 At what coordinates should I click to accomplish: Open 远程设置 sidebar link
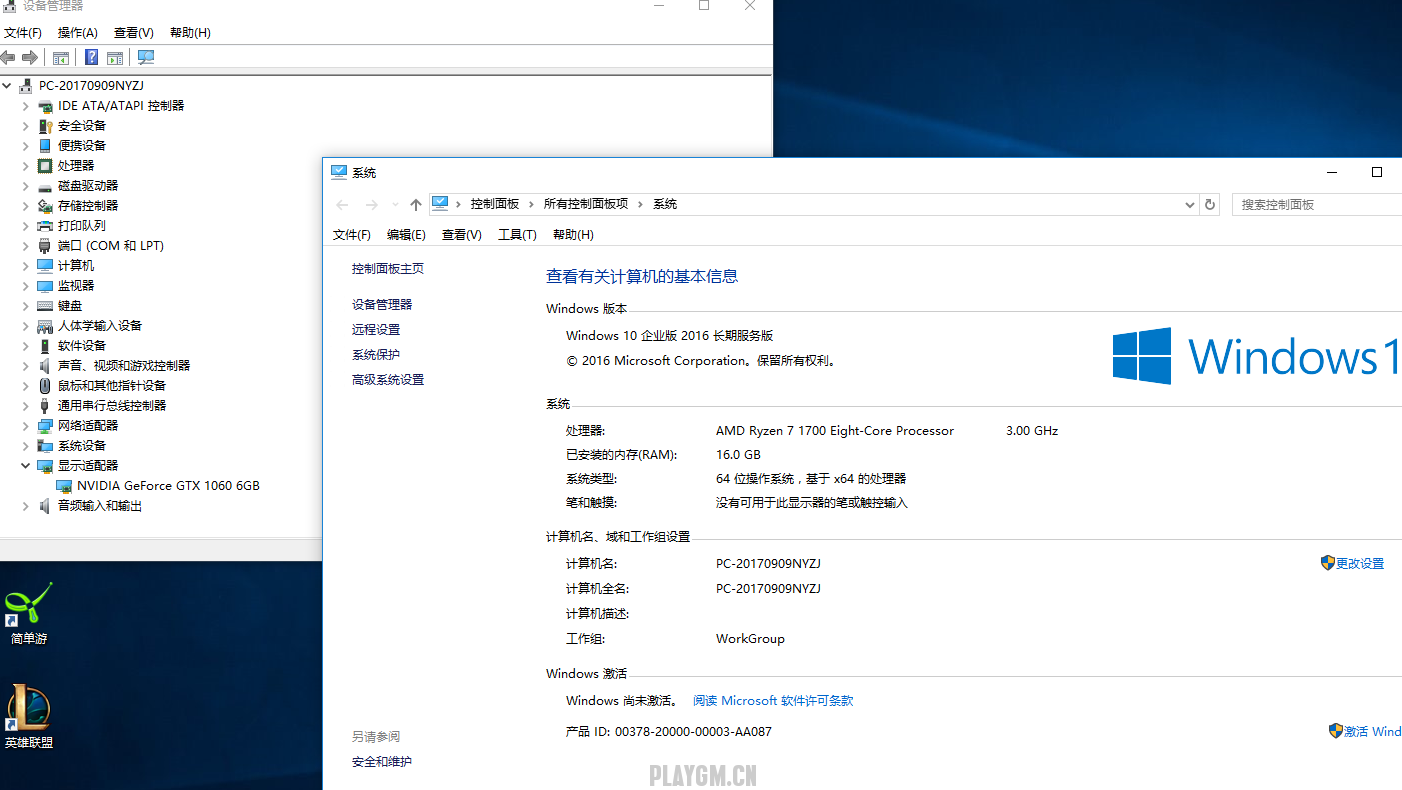click(x=376, y=330)
